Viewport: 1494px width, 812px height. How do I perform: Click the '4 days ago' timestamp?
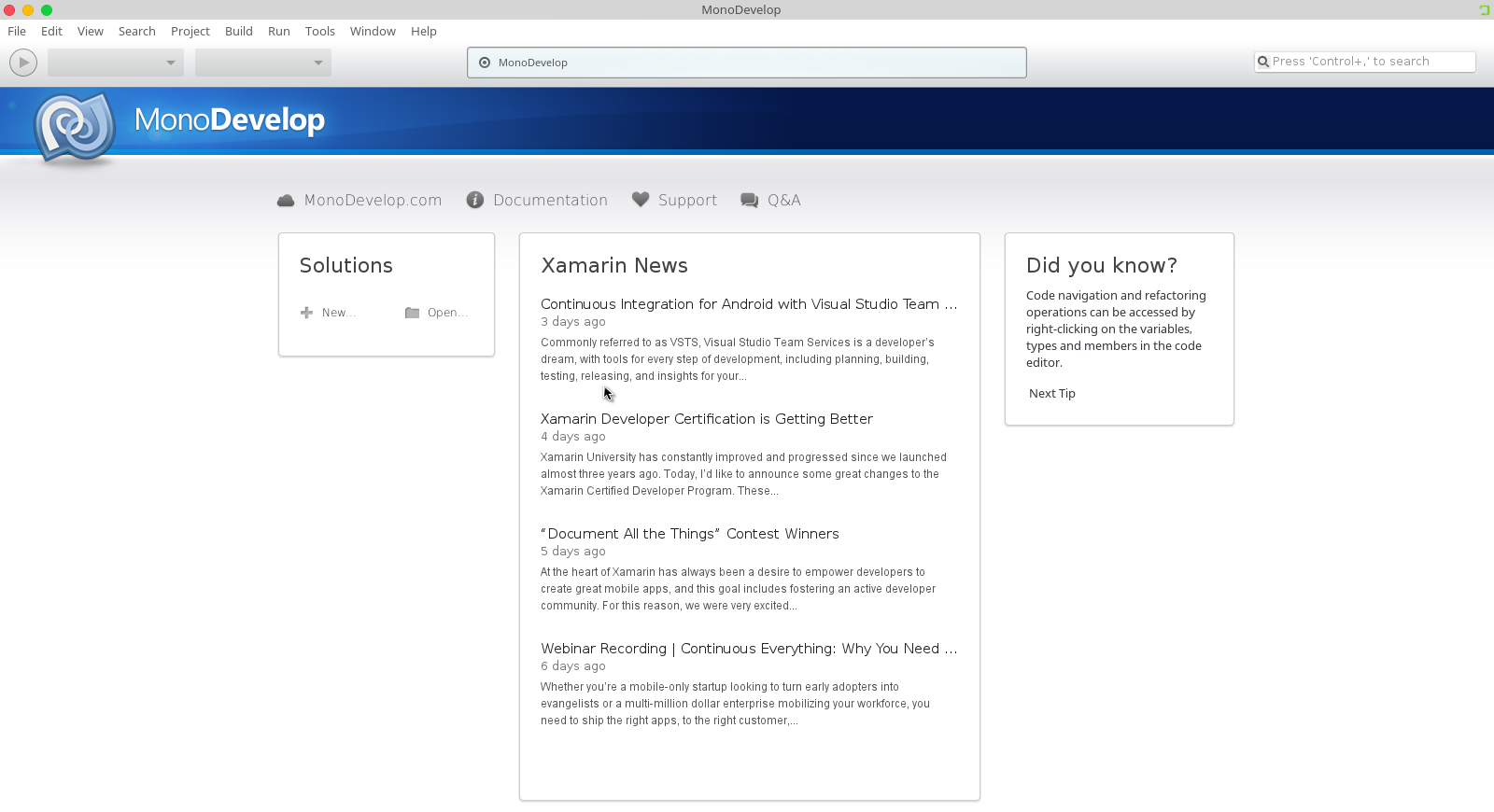point(573,437)
